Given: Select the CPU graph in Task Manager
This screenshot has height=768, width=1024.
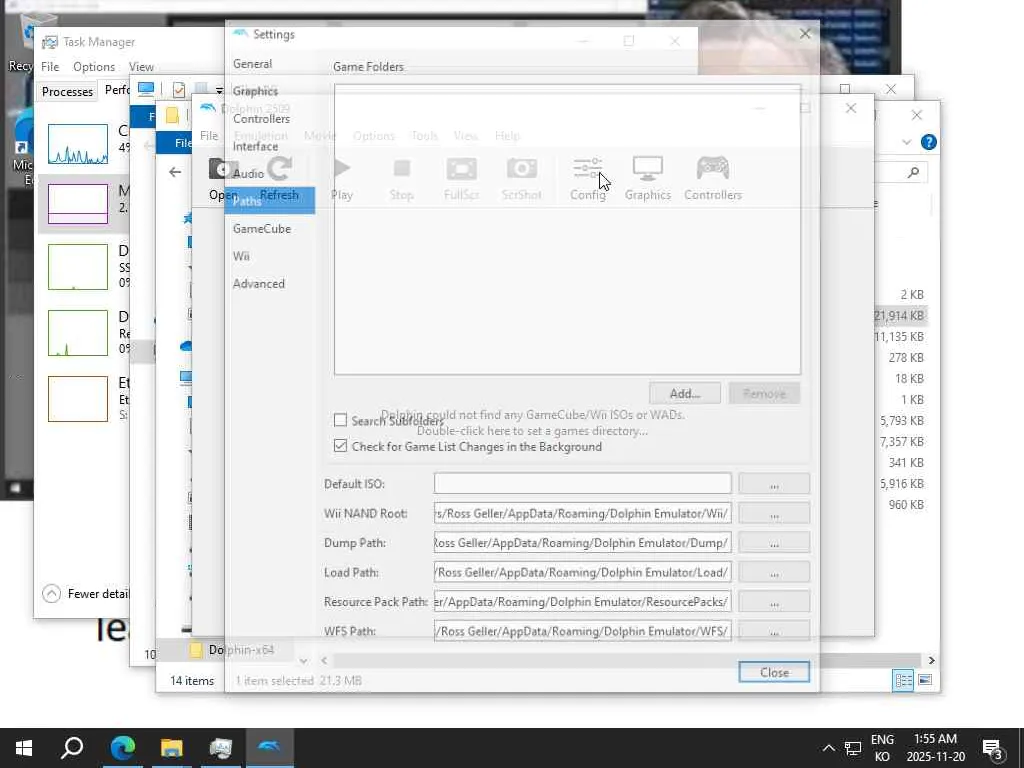Looking at the screenshot, I should pos(78,144).
